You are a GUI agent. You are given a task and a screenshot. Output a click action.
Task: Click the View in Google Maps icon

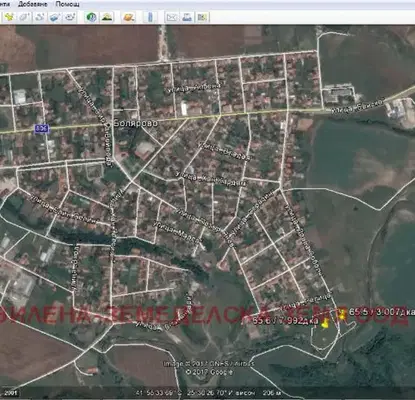[202, 17]
